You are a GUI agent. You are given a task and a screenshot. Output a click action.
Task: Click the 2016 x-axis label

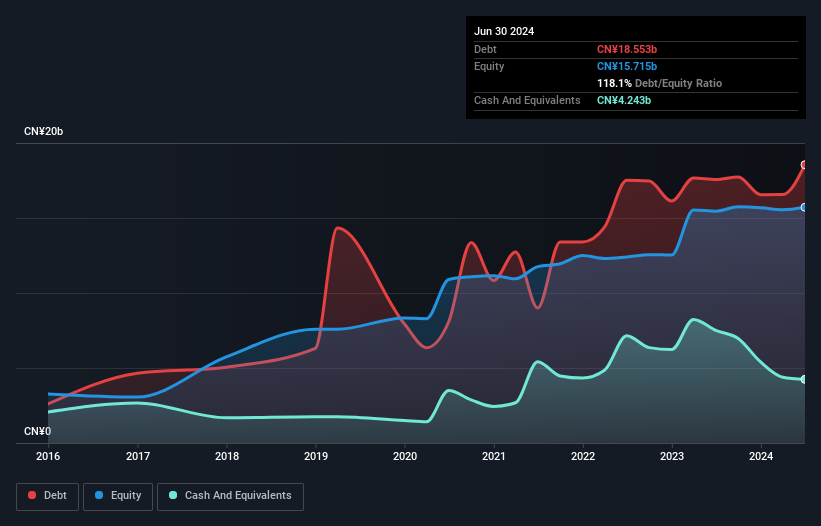tap(48, 456)
